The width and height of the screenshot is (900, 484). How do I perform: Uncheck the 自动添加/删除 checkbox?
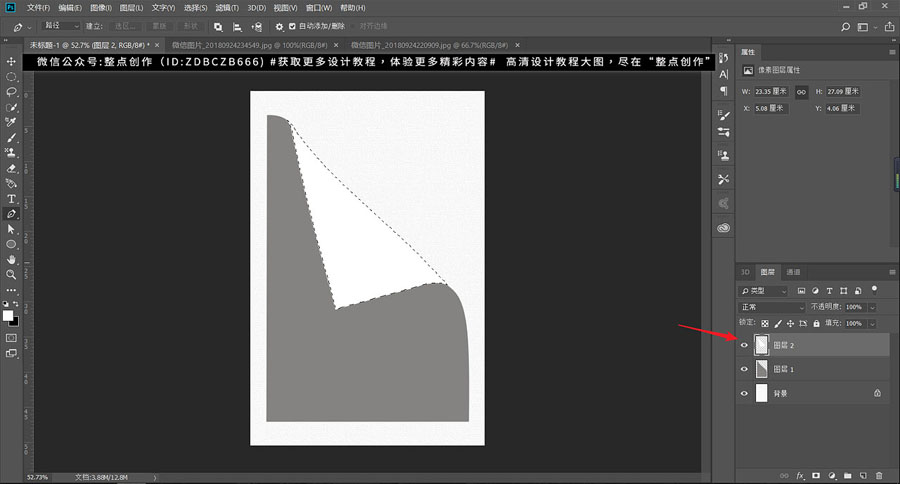click(x=292, y=26)
